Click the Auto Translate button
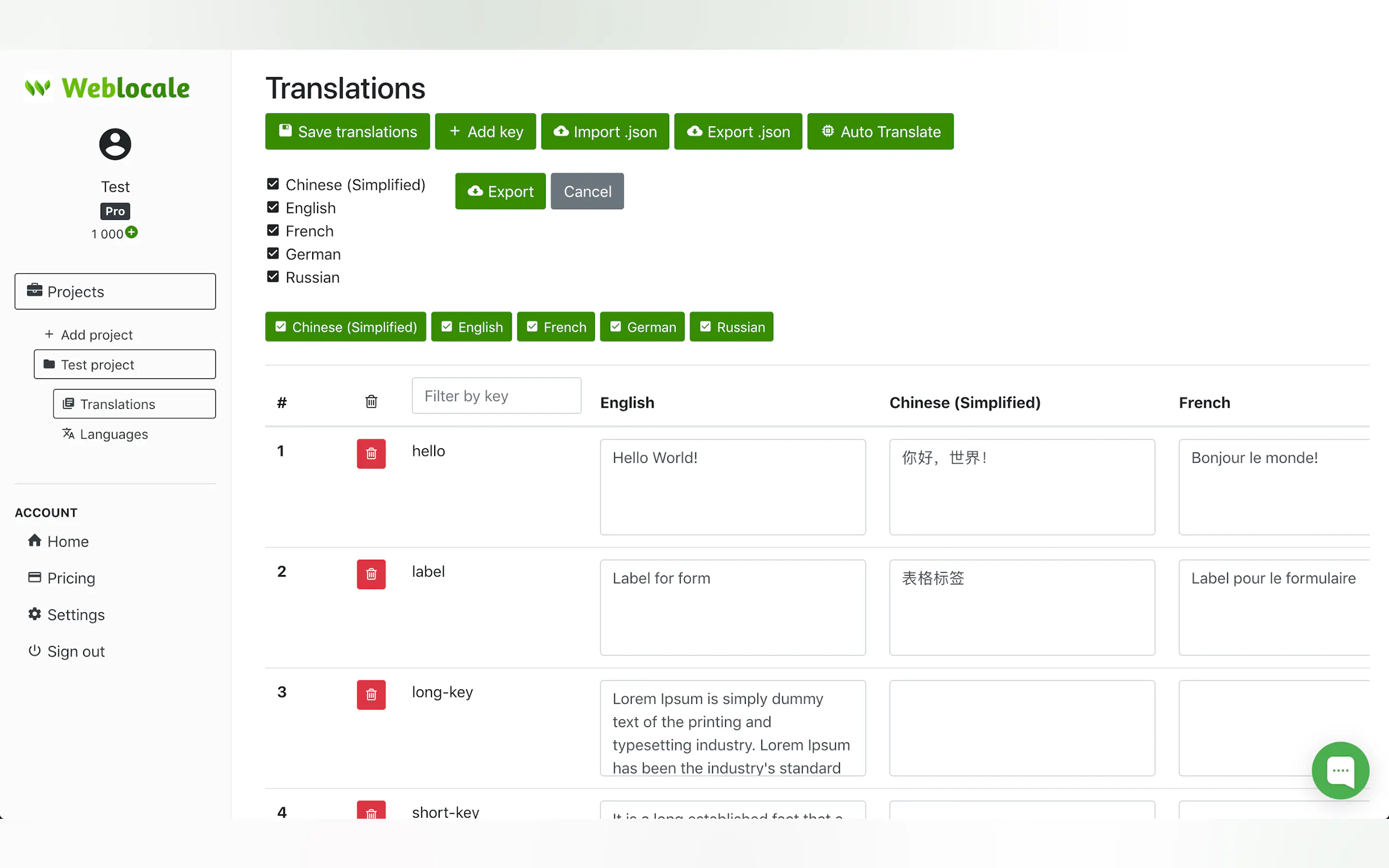Viewport: 1389px width, 868px height. (x=880, y=132)
